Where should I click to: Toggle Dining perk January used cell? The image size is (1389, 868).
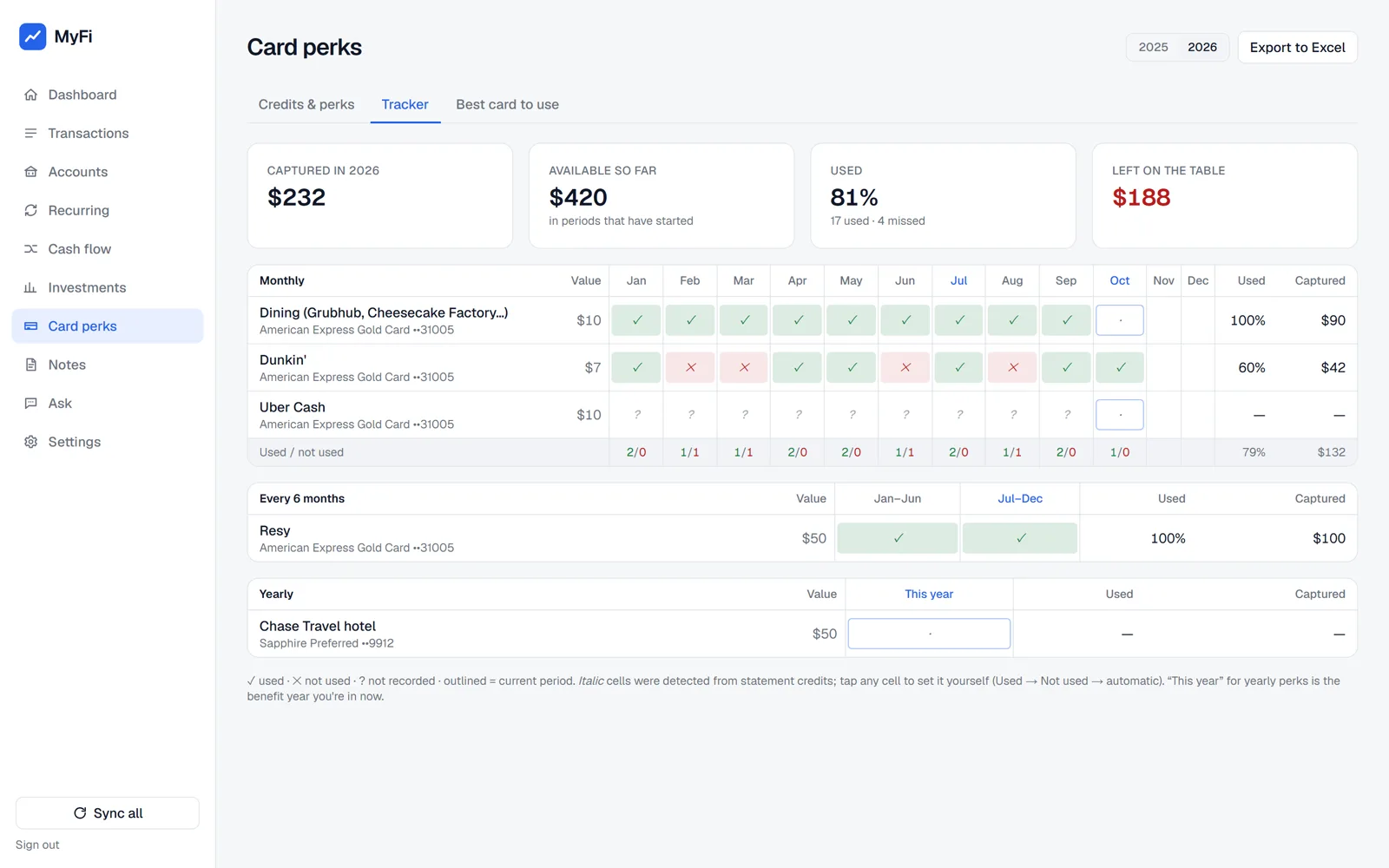tap(636, 320)
